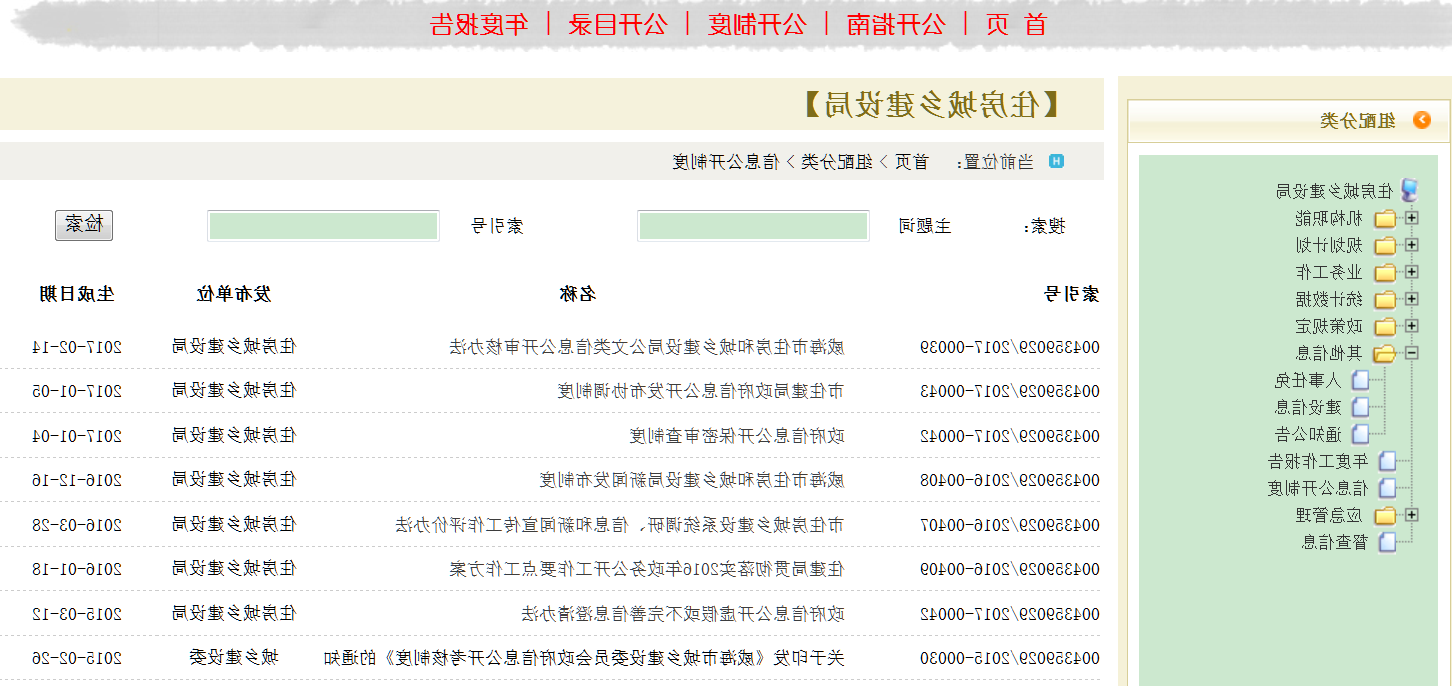Click the document icon beside 建设信息
The image size is (1452, 686).
coord(1360,407)
